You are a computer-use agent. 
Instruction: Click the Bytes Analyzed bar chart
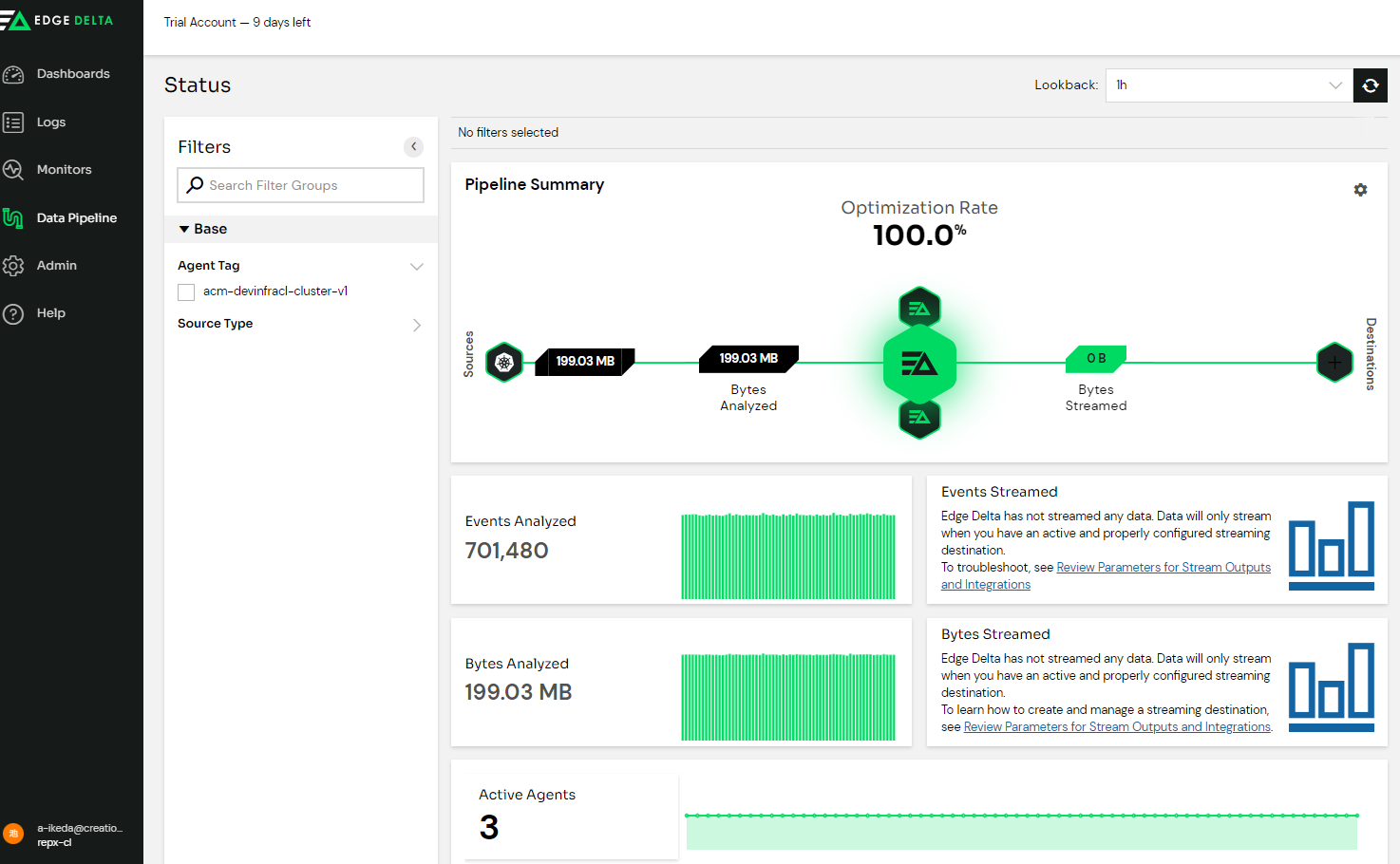[788, 697]
